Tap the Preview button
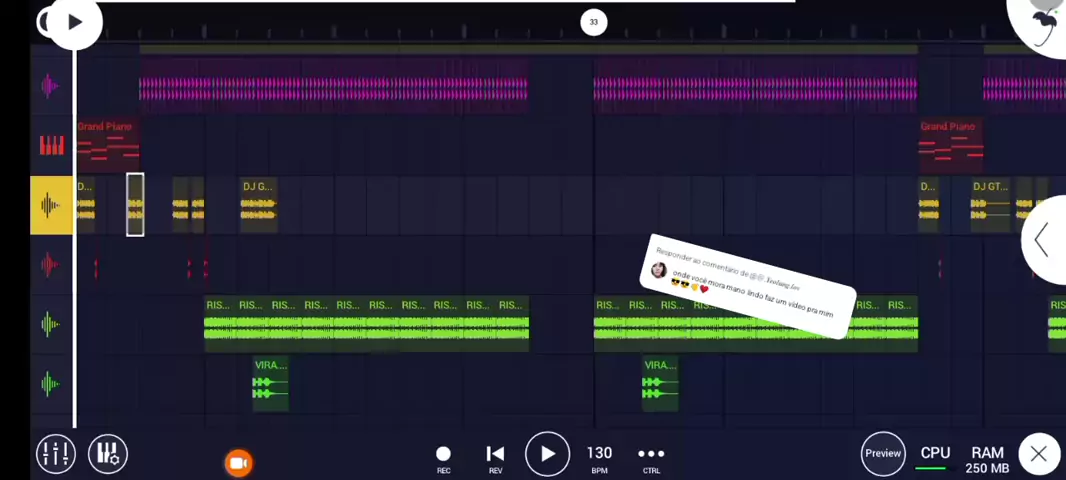The width and height of the screenshot is (1066, 480). pyautogui.click(x=883, y=453)
